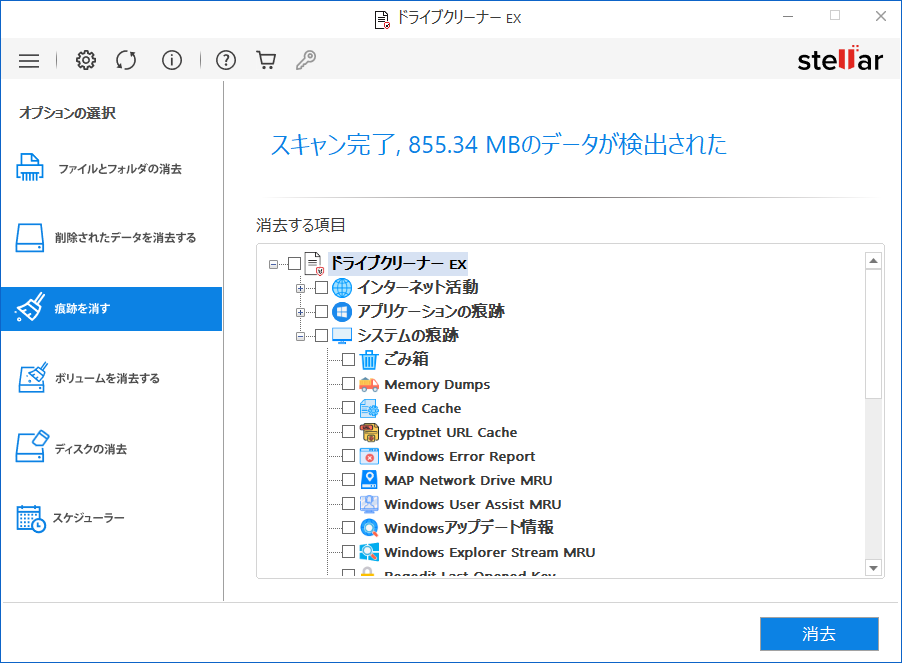Screen dimensions: 902x663
Task: Check the Memory Dumps checkbox
Action: click(347, 384)
